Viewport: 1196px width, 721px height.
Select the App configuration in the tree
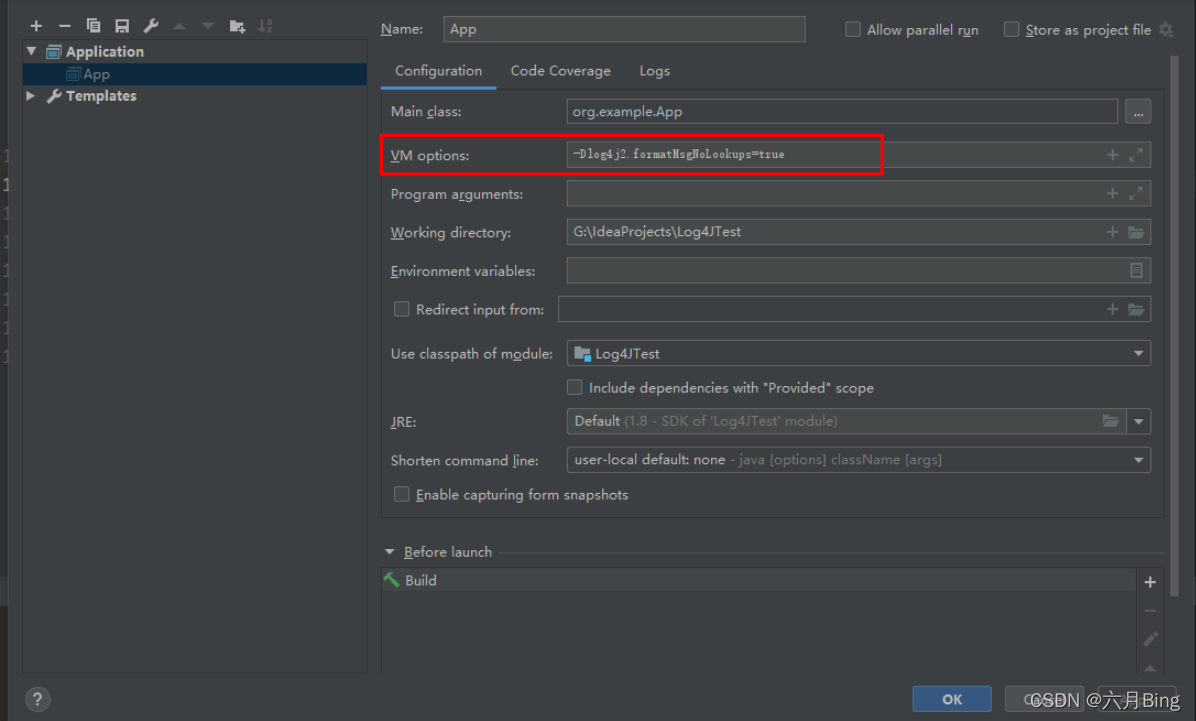[195, 74]
